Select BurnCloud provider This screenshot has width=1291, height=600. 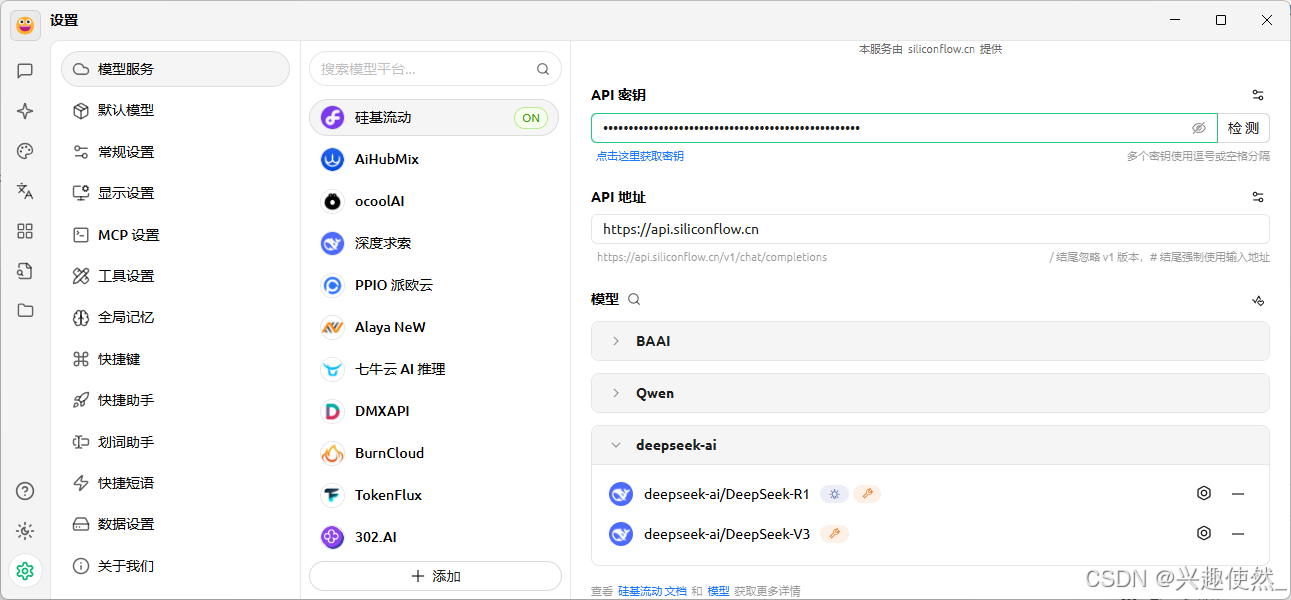tap(434, 453)
